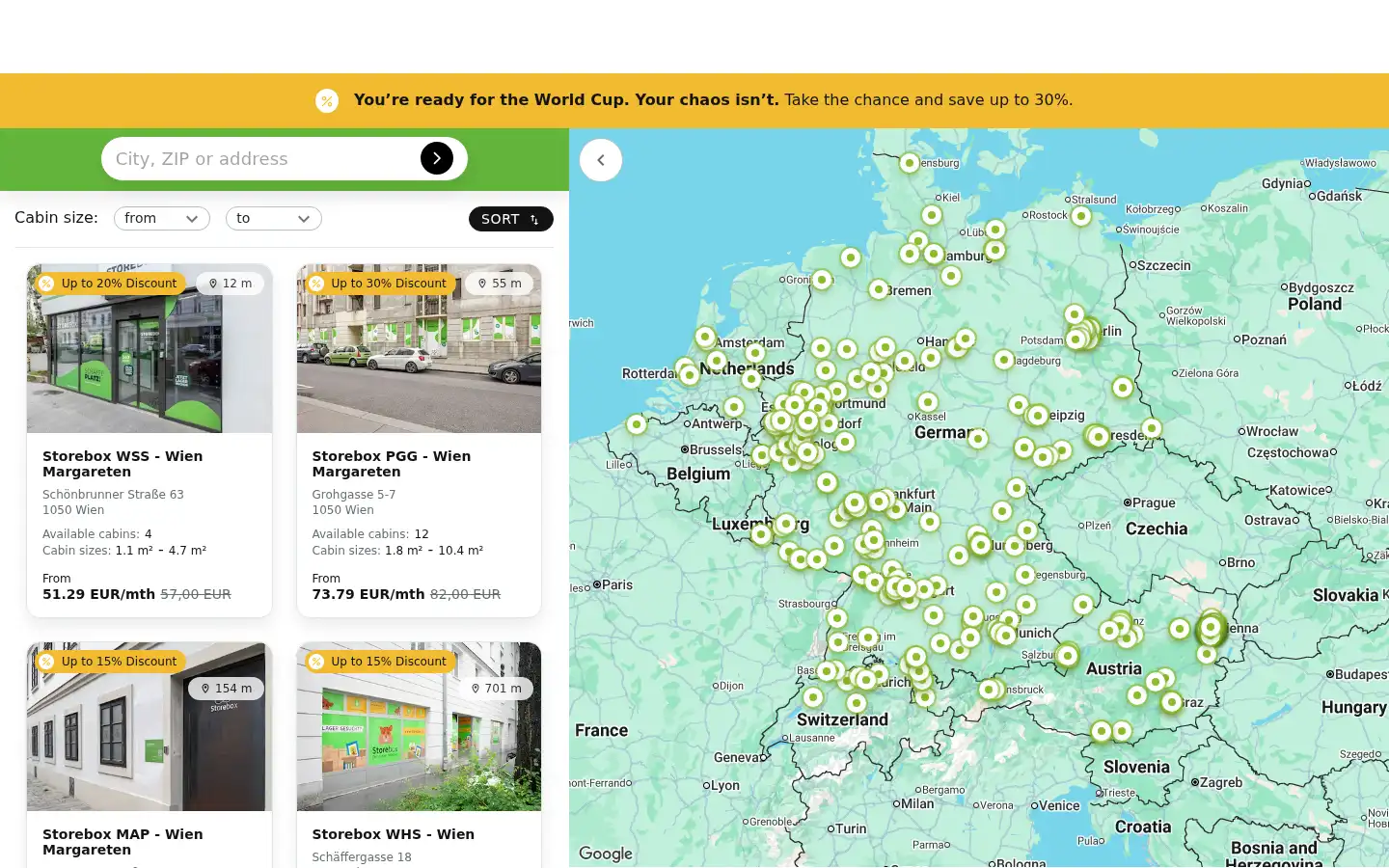Click the map marker near Bremen
1389x868 pixels.
pyautogui.click(x=879, y=288)
